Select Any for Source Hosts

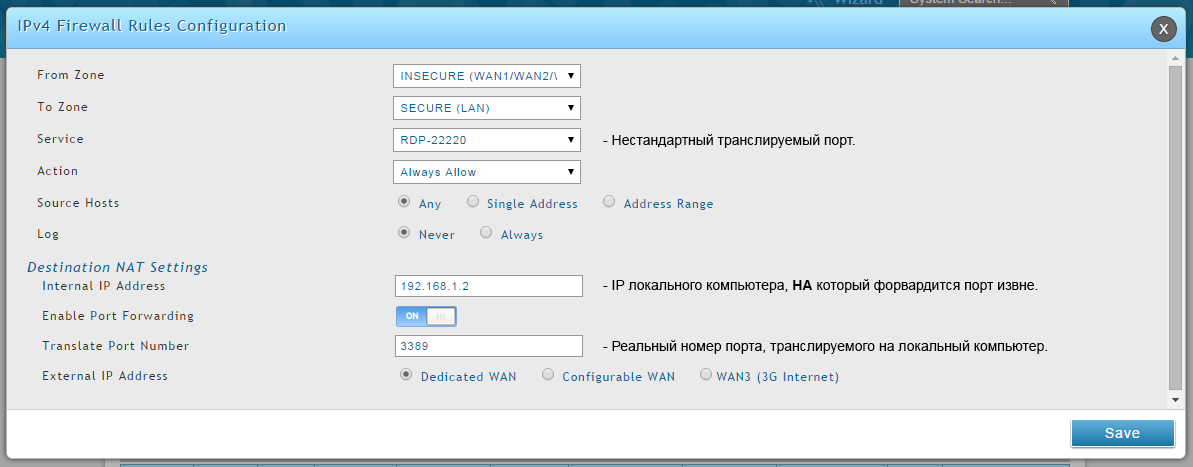(x=405, y=202)
